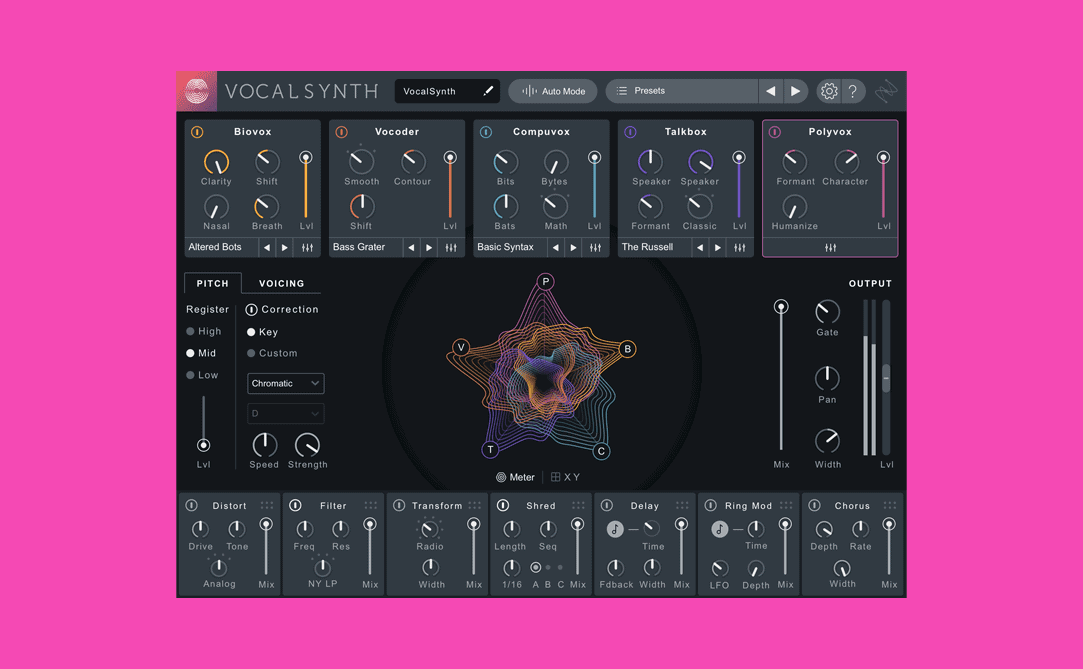The height and width of the screenshot is (669, 1083).
Task: Click the preset name edit pencil icon
Action: (x=488, y=91)
